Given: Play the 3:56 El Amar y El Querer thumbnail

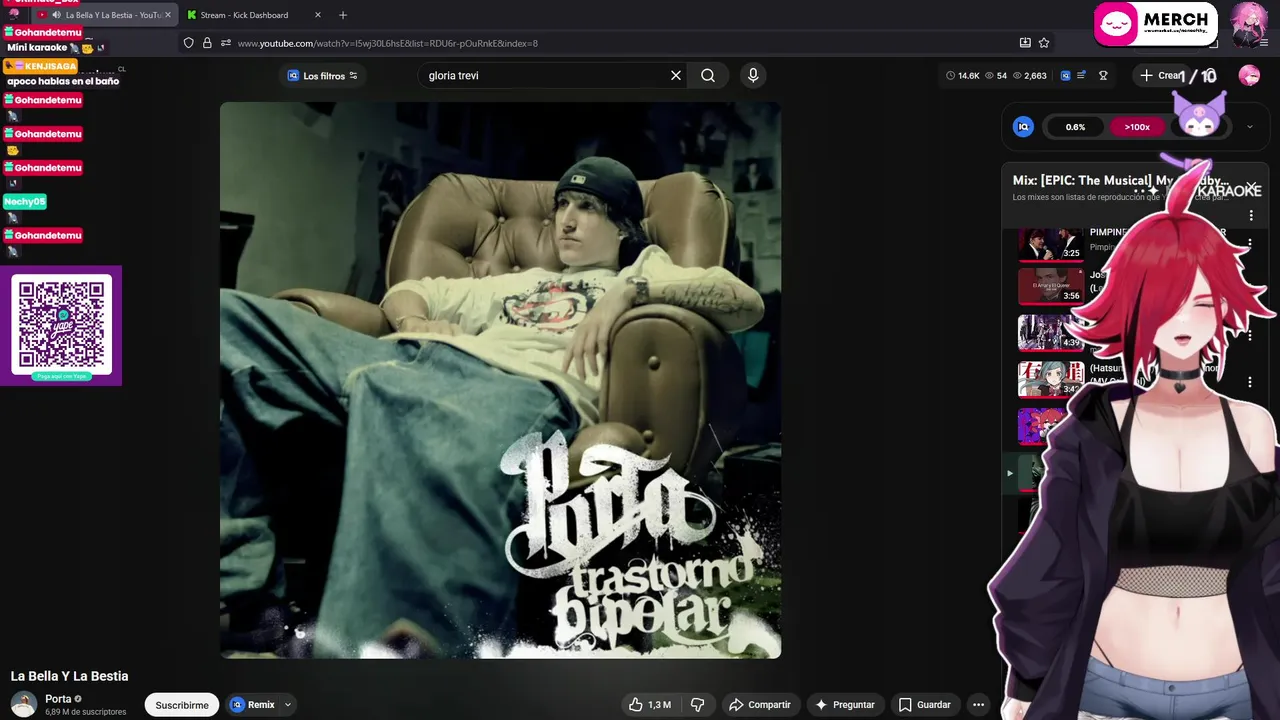Looking at the screenshot, I should pyautogui.click(x=1050, y=286).
